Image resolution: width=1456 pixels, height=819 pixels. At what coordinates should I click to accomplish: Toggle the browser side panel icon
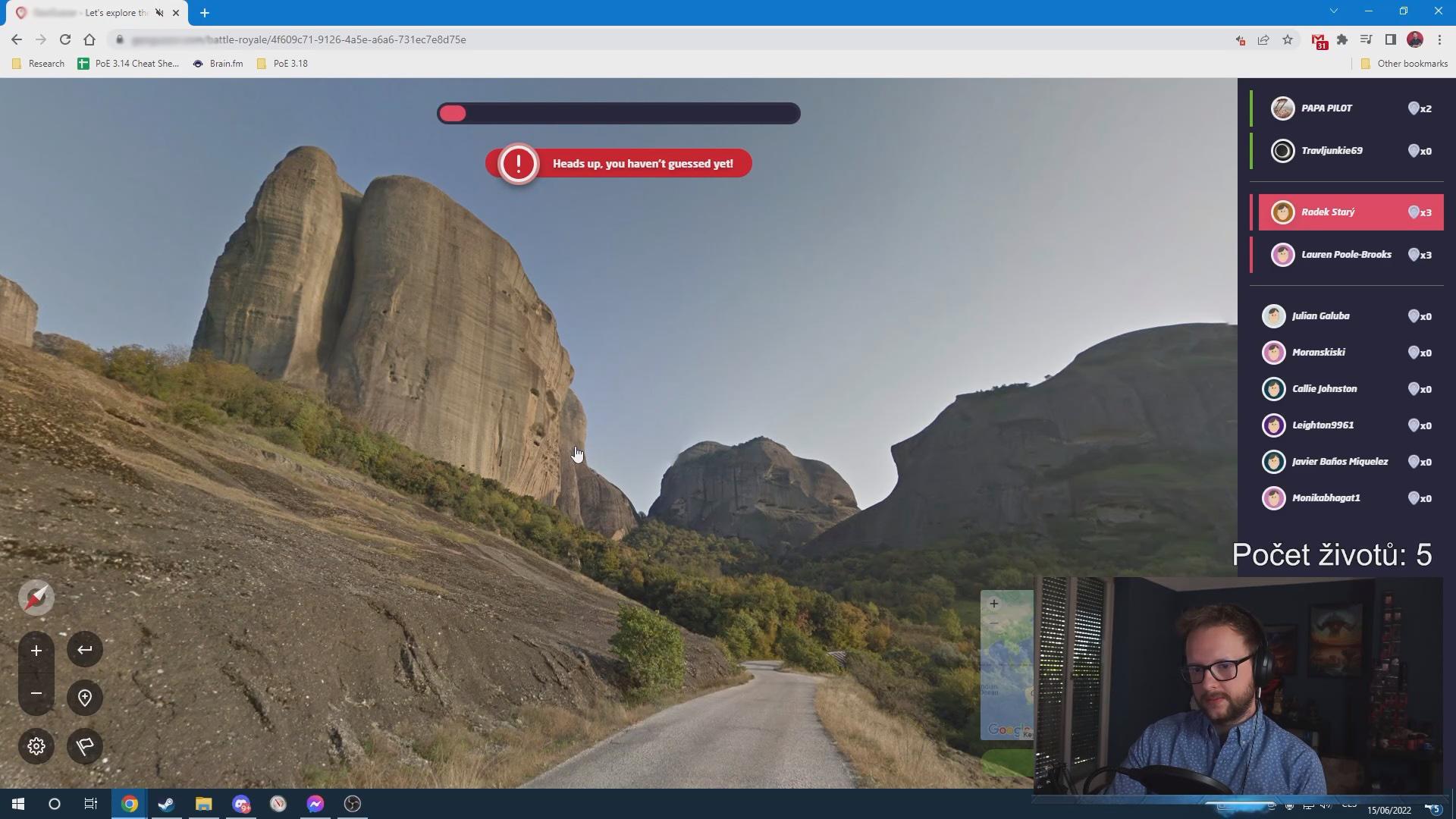click(1391, 39)
